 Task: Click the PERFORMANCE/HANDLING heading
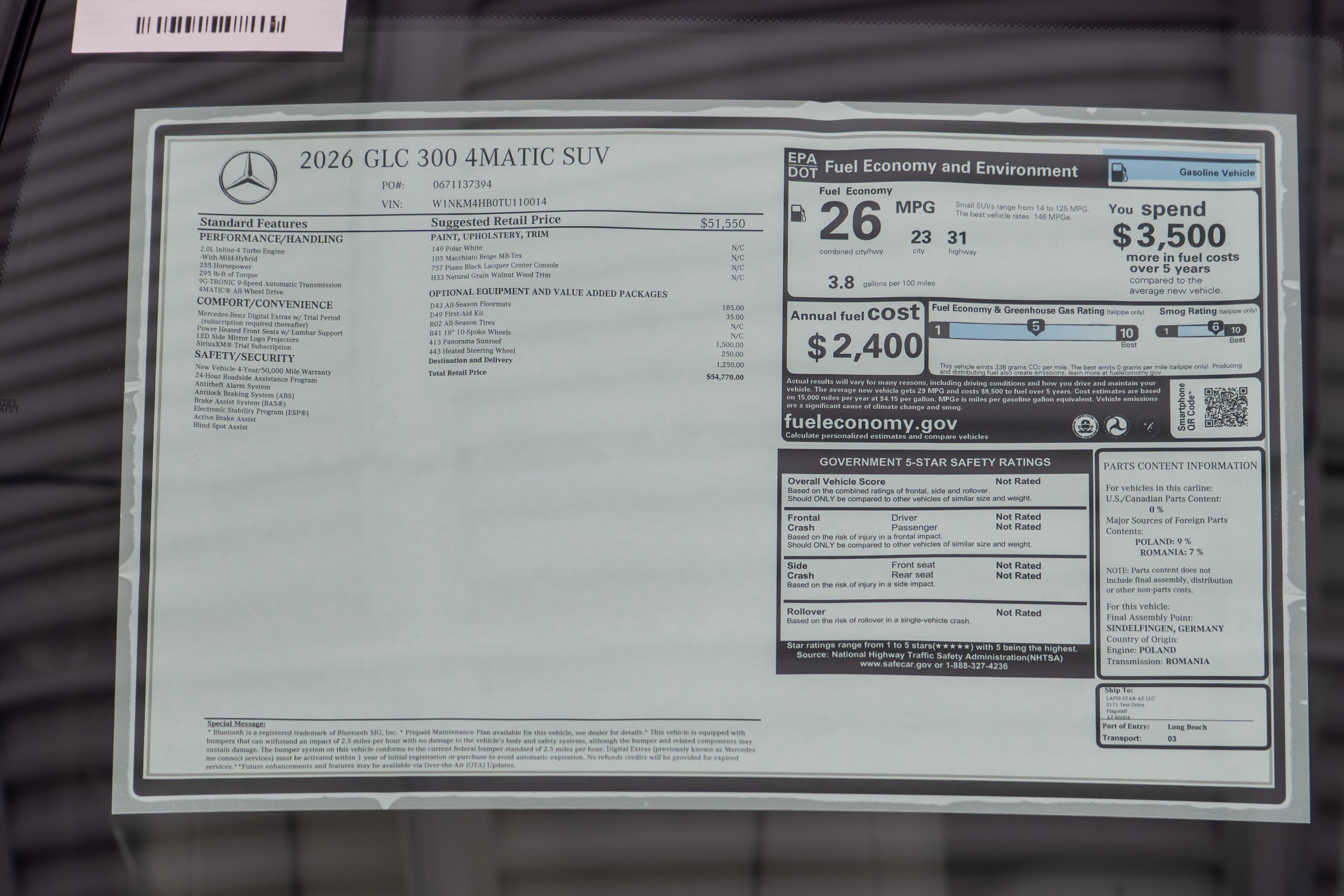tap(271, 238)
